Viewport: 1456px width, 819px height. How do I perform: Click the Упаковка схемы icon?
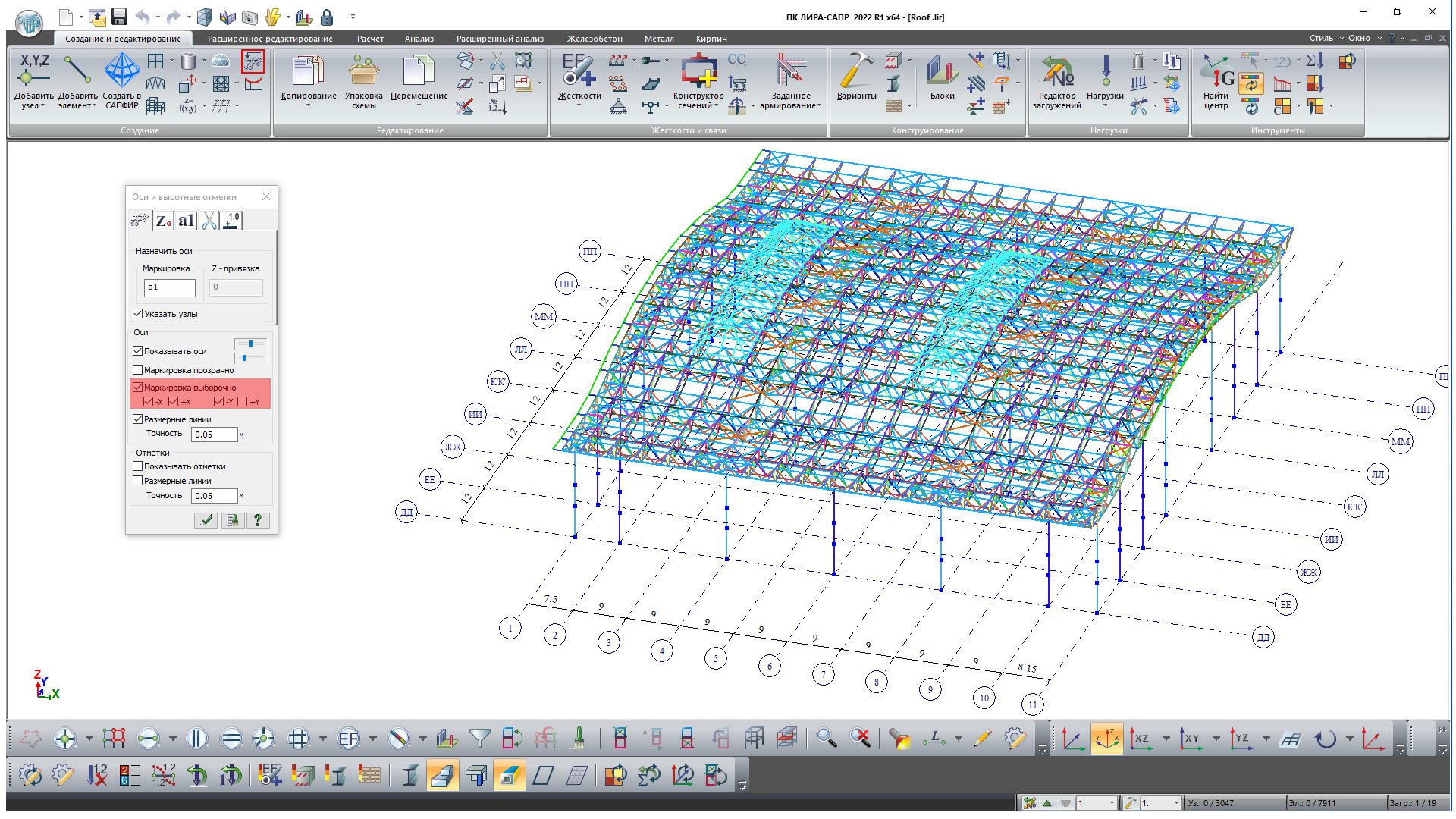pos(364,70)
